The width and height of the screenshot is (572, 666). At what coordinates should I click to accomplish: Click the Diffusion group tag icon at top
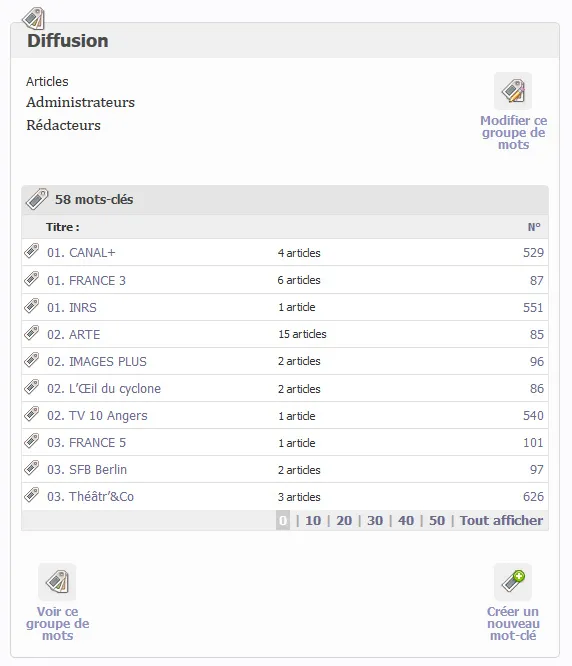tap(34, 18)
